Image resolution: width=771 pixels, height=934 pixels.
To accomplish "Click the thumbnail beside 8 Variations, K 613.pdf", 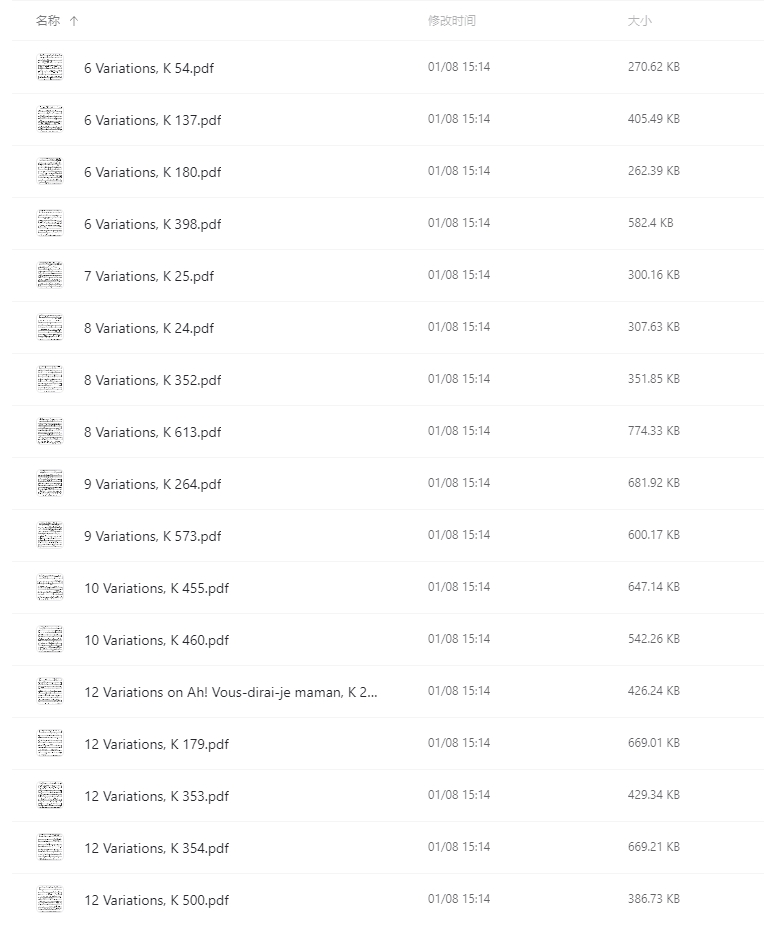I will tap(49, 431).
